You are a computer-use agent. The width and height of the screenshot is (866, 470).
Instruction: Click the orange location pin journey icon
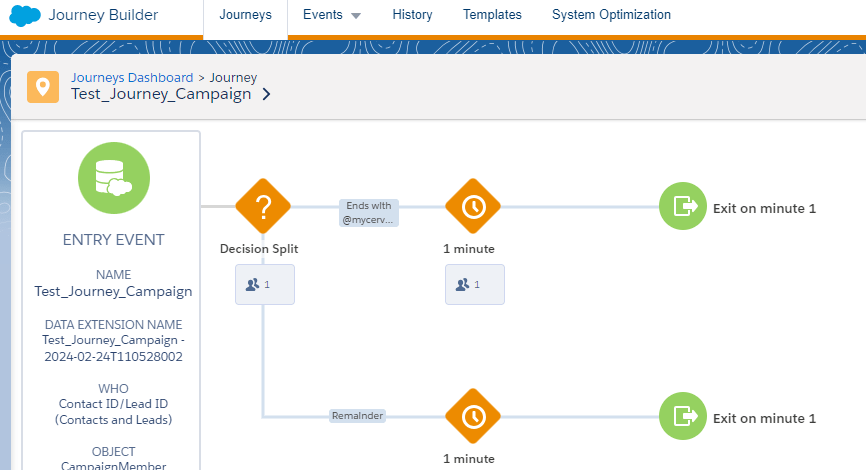[42, 86]
